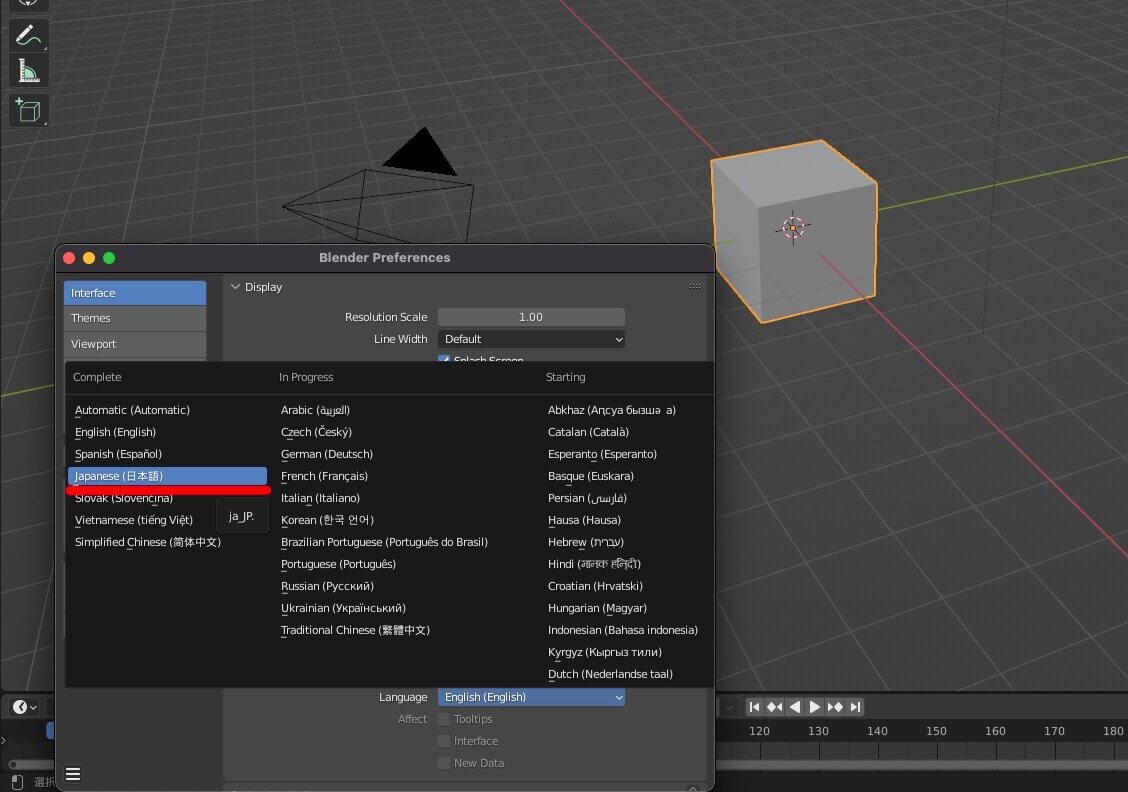Image resolution: width=1128 pixels, height=792 pixels.
Task: Enable the Tooltips checkbox under Affect
Action: (443, 718)
